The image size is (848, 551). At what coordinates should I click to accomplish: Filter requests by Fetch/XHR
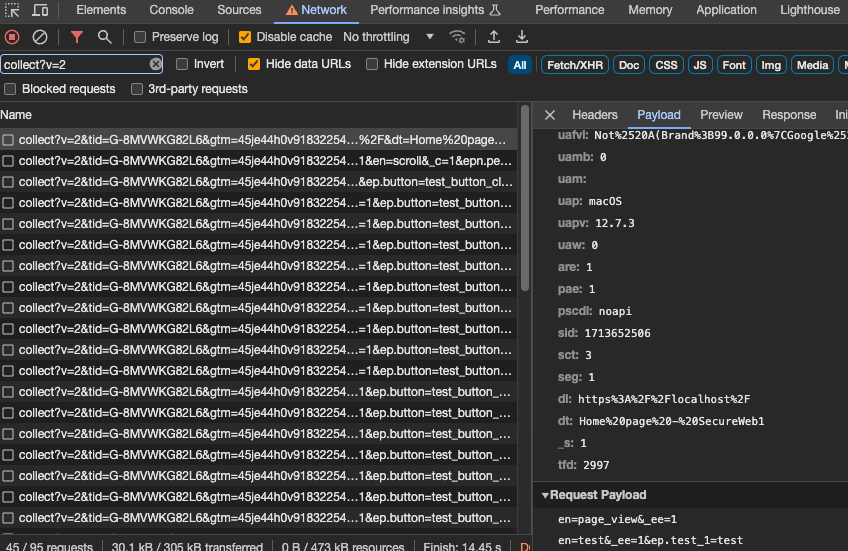[574, 65]
